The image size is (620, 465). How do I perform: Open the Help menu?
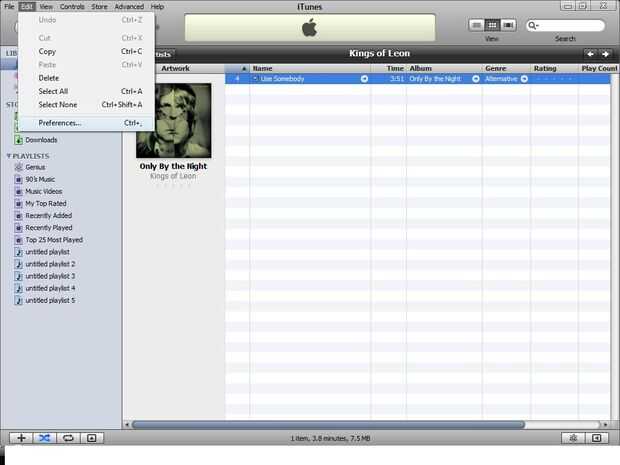pos(157,7)
